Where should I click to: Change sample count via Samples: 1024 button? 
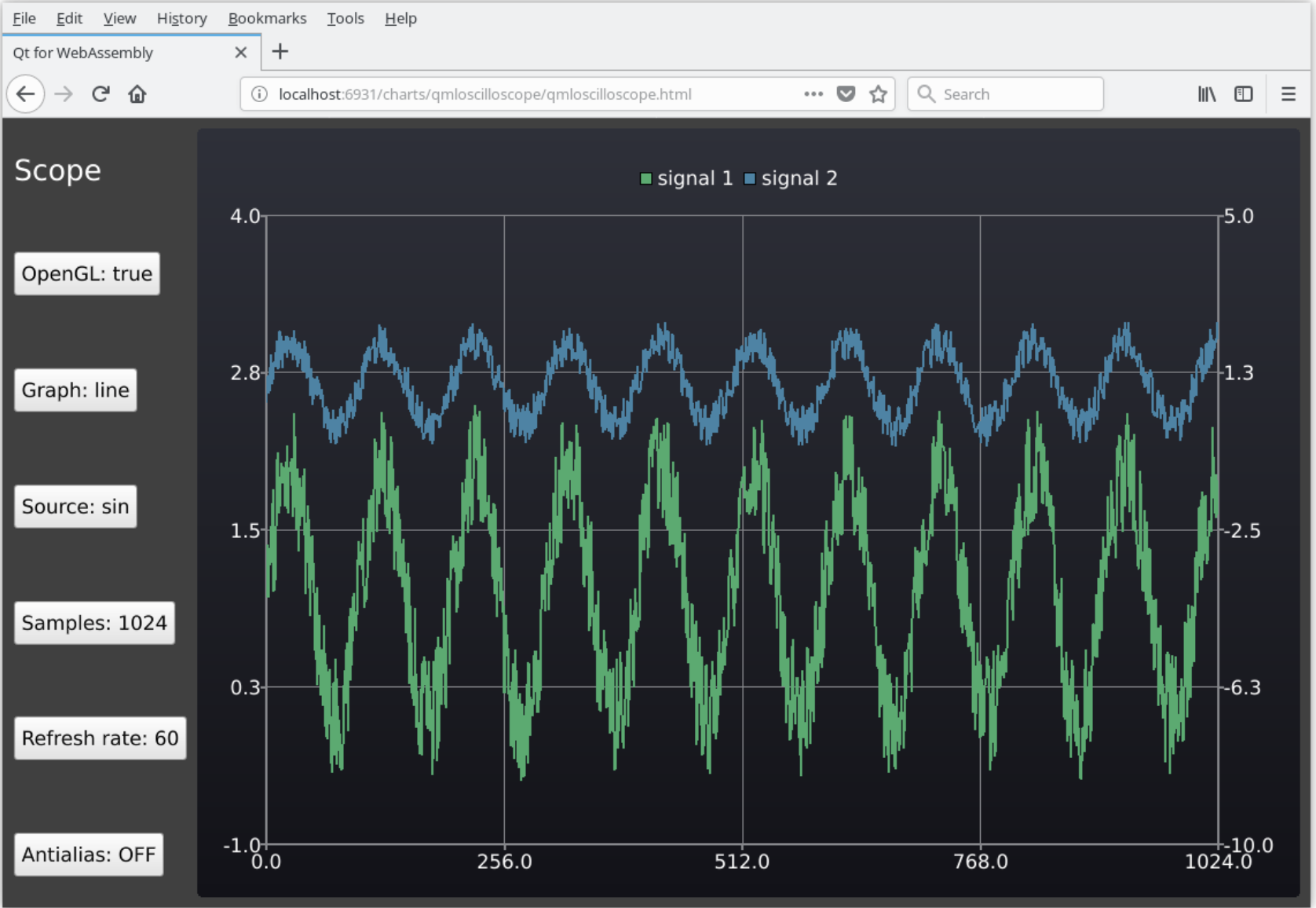coord(94,623)
